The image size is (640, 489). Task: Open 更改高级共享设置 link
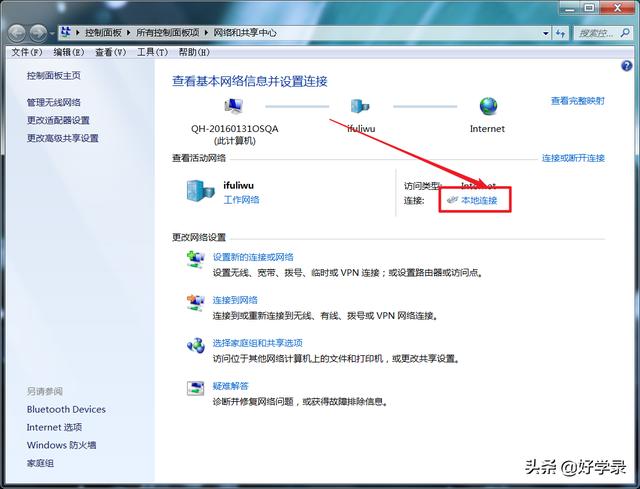point(62,138)
